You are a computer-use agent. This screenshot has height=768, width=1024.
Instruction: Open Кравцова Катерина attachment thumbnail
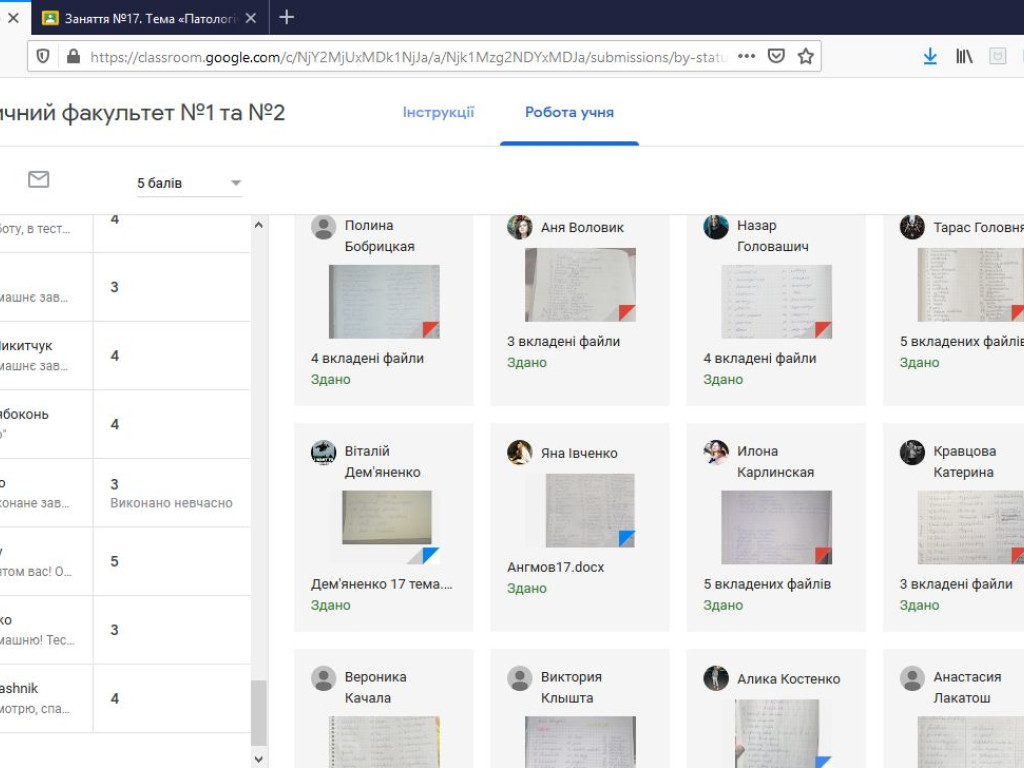click(970, 527)
